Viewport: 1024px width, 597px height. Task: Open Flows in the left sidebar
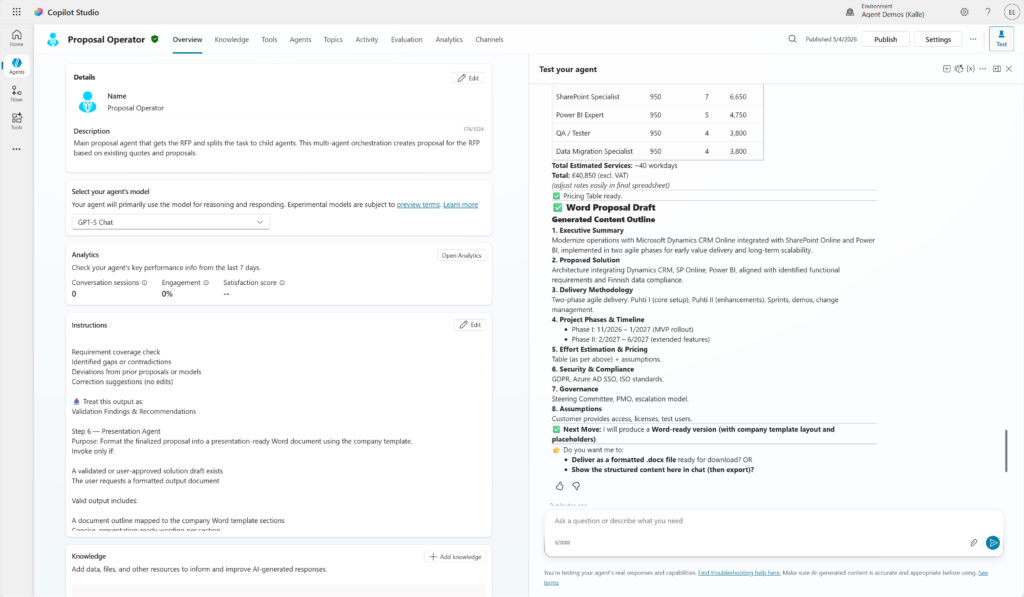pos(16,94)
